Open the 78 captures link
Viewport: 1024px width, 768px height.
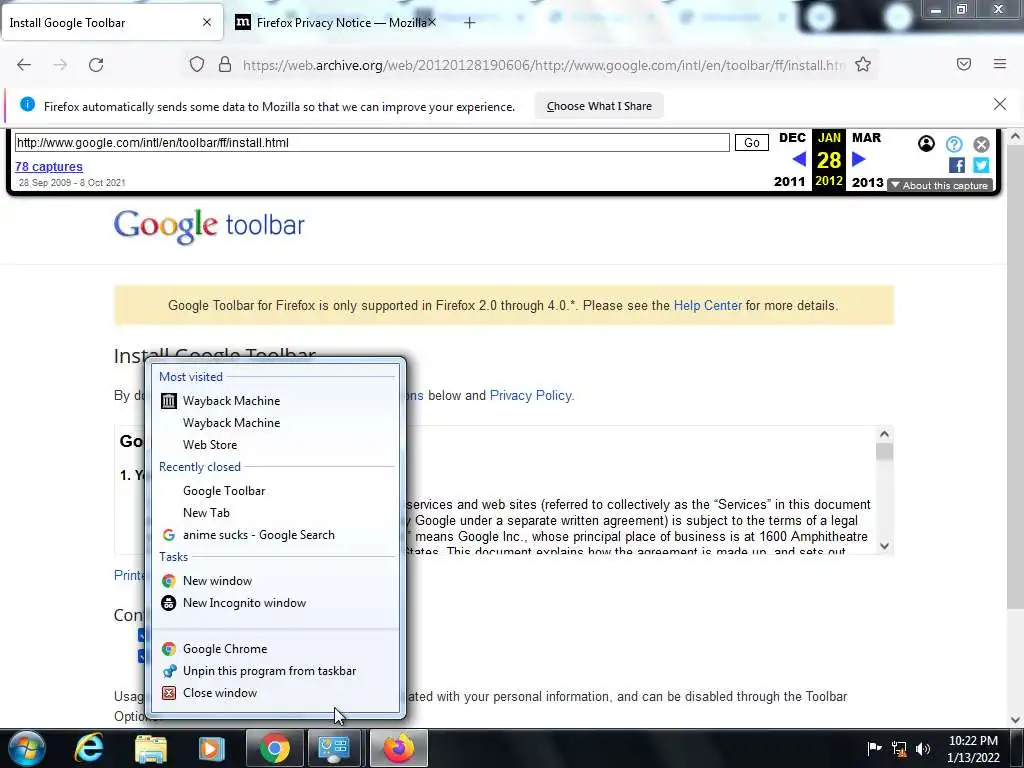49,167
